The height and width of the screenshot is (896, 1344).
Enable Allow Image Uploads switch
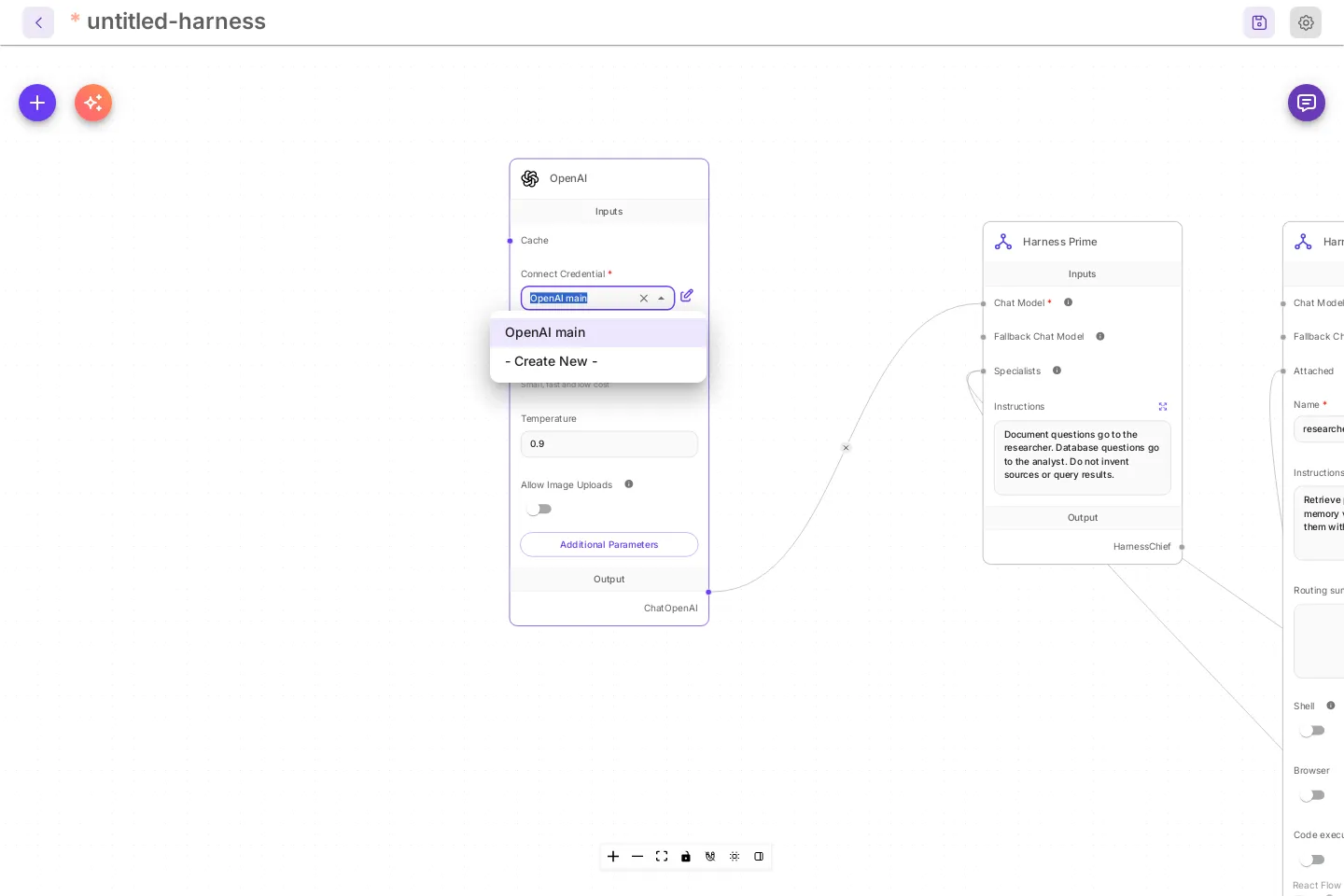tap(539, 510)
